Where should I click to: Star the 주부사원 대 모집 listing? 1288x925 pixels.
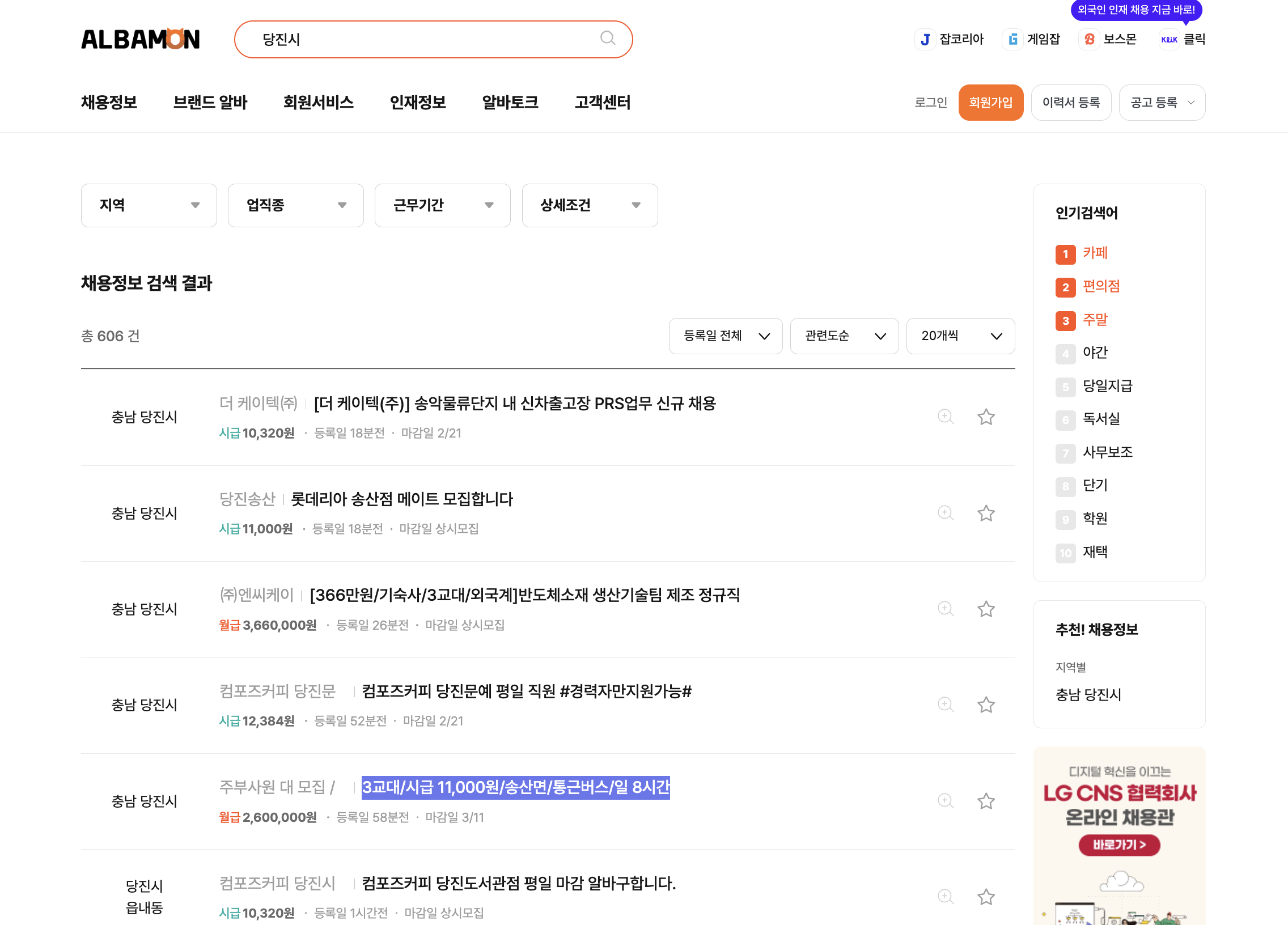986,801
